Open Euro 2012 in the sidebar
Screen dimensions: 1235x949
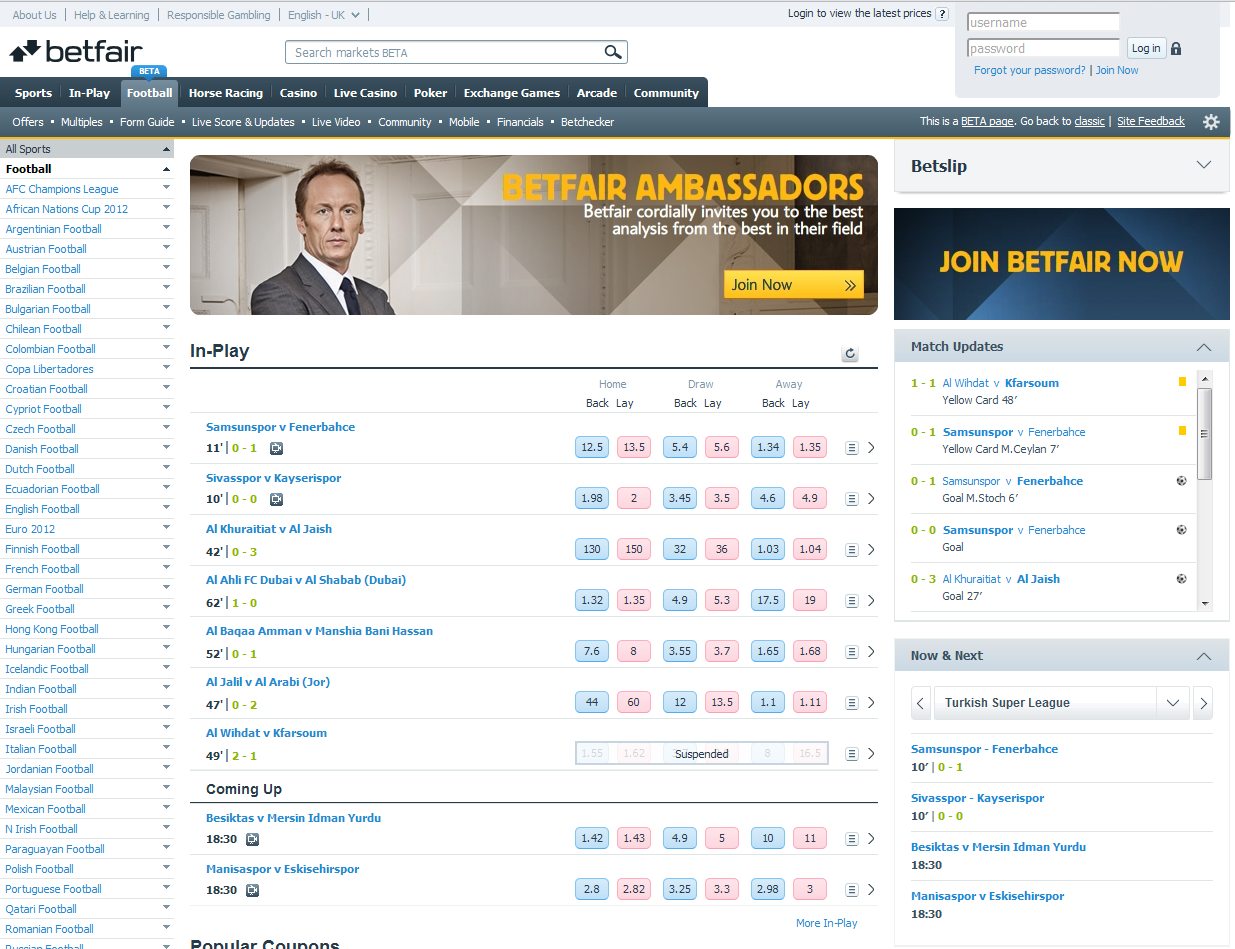click(30, 529)
